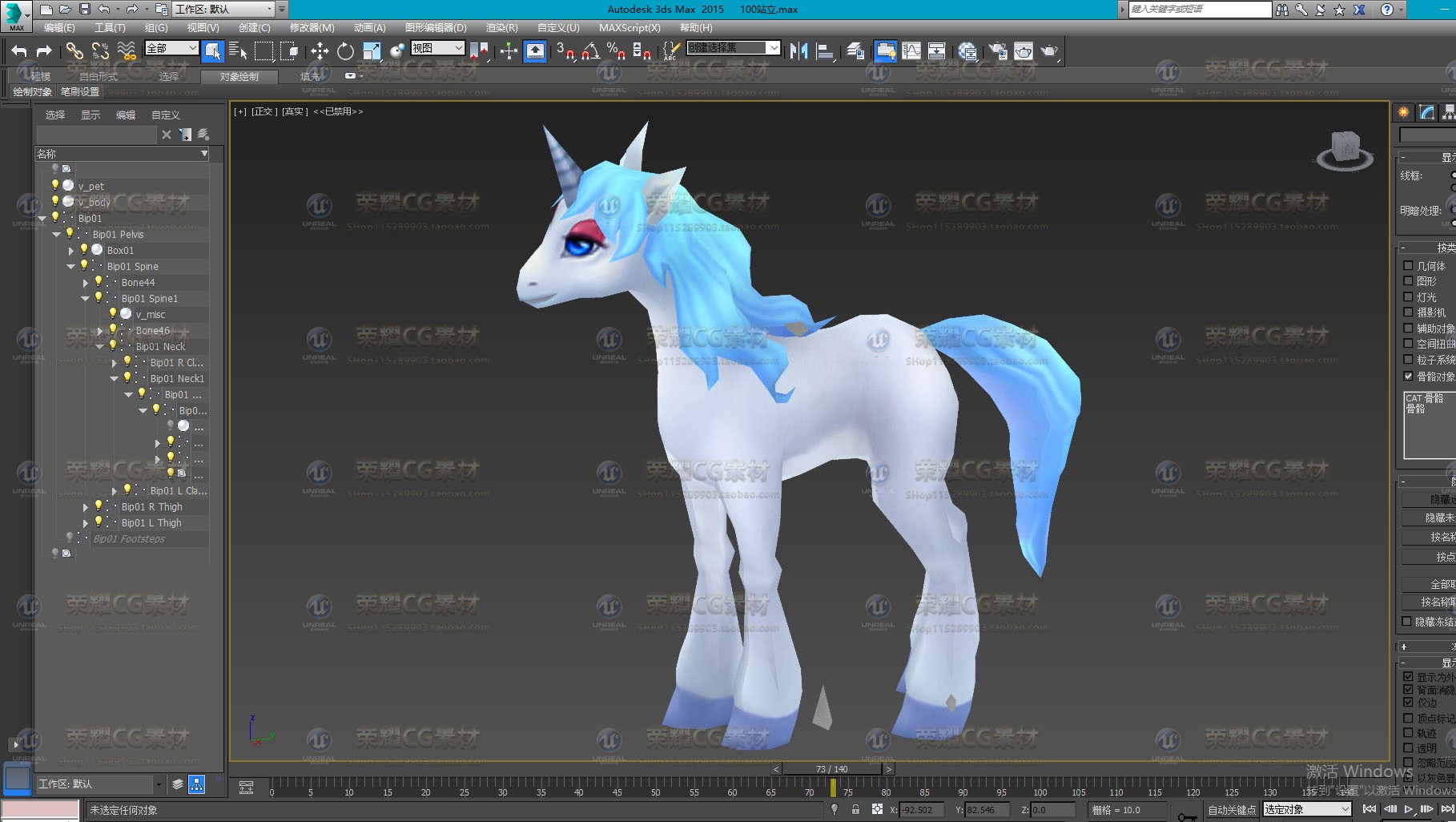
Task: Expand the Bone44 tree node
Action: coord(86,282)
